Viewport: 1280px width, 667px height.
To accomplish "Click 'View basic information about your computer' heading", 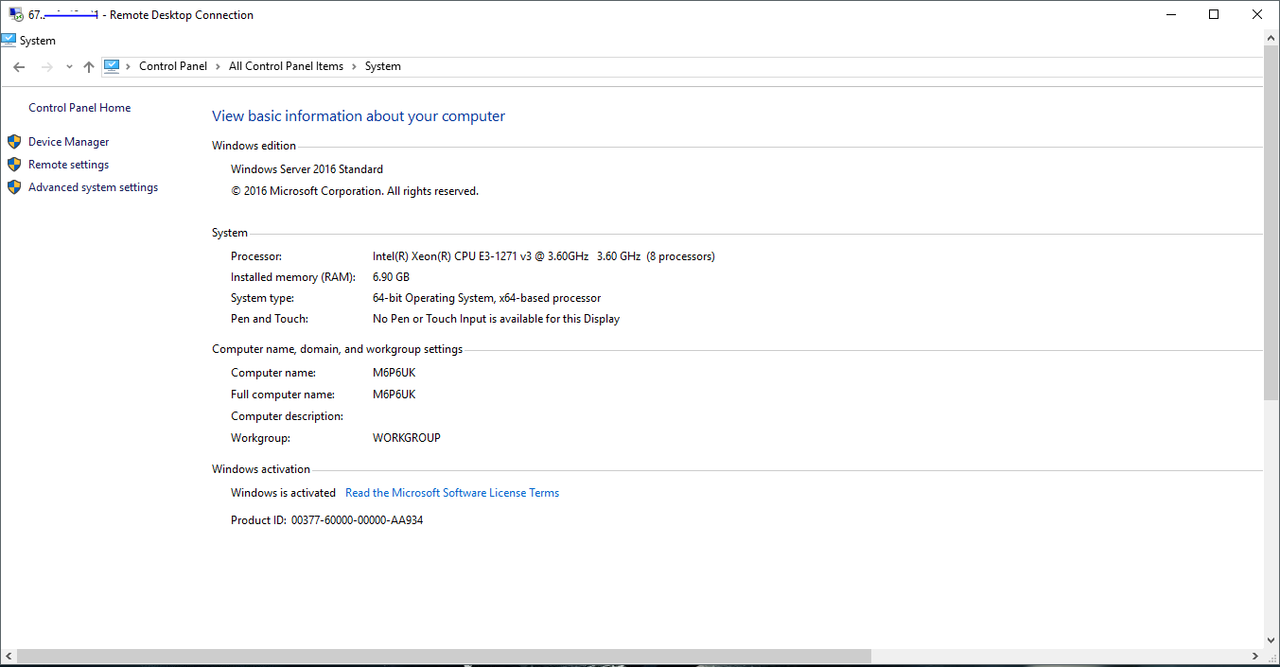I will [x=359, y=117].
